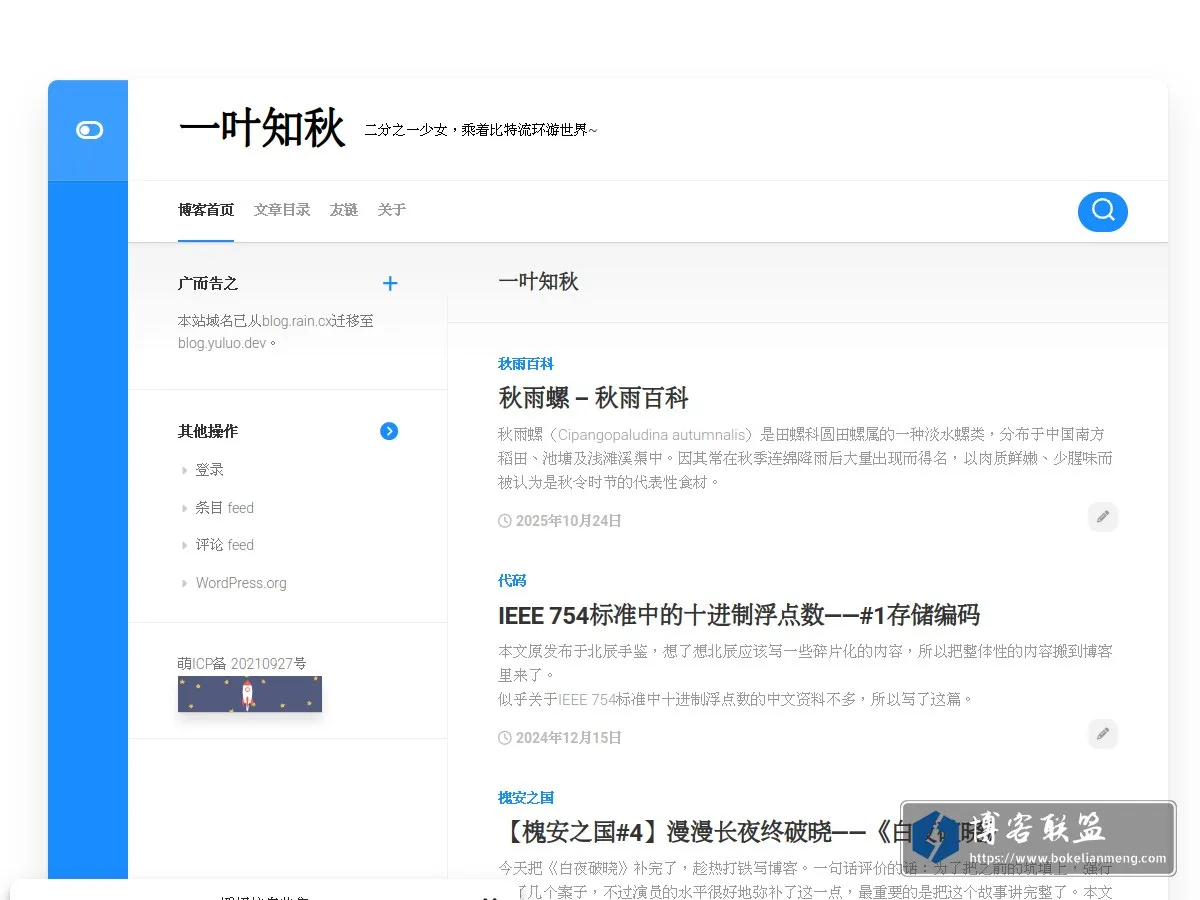Go to the 友链 tab

point(344,210)
